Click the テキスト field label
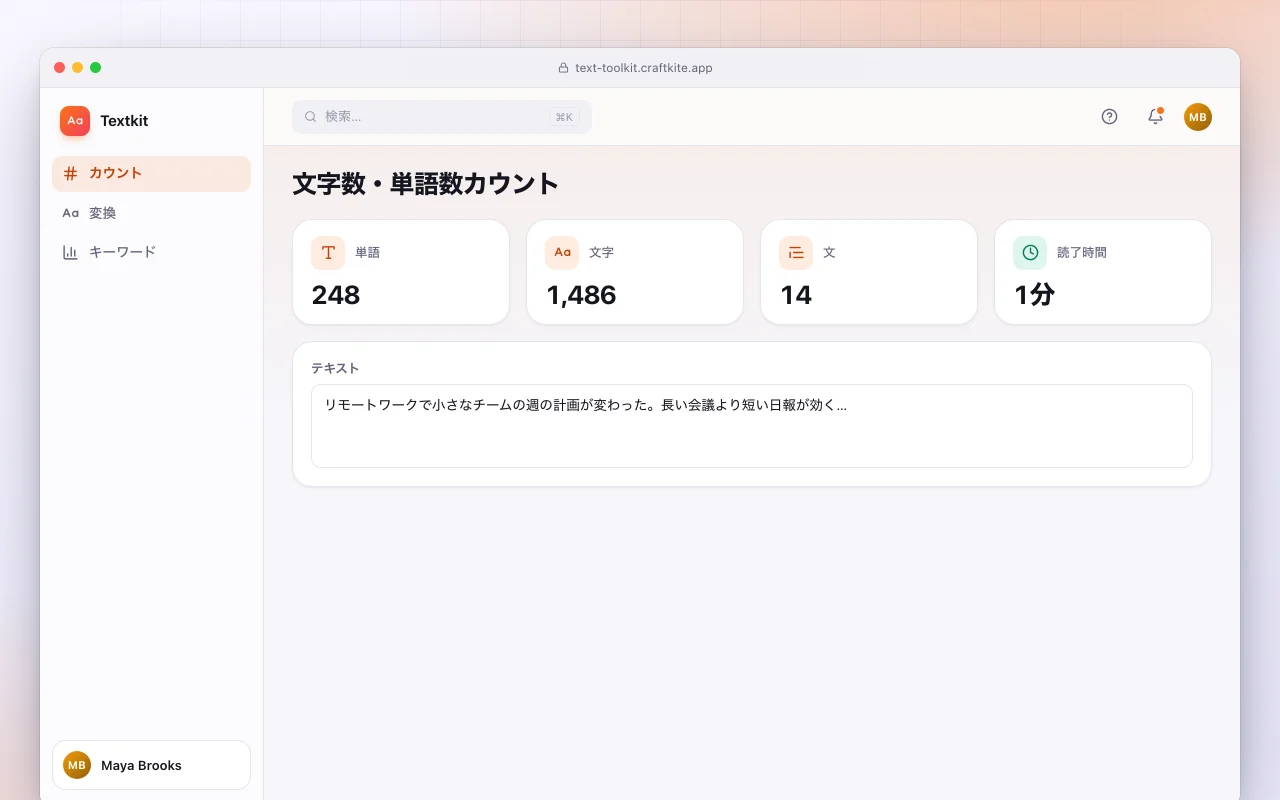The height and width of the screenshot is (800, 1280). (x=335, y=368)
